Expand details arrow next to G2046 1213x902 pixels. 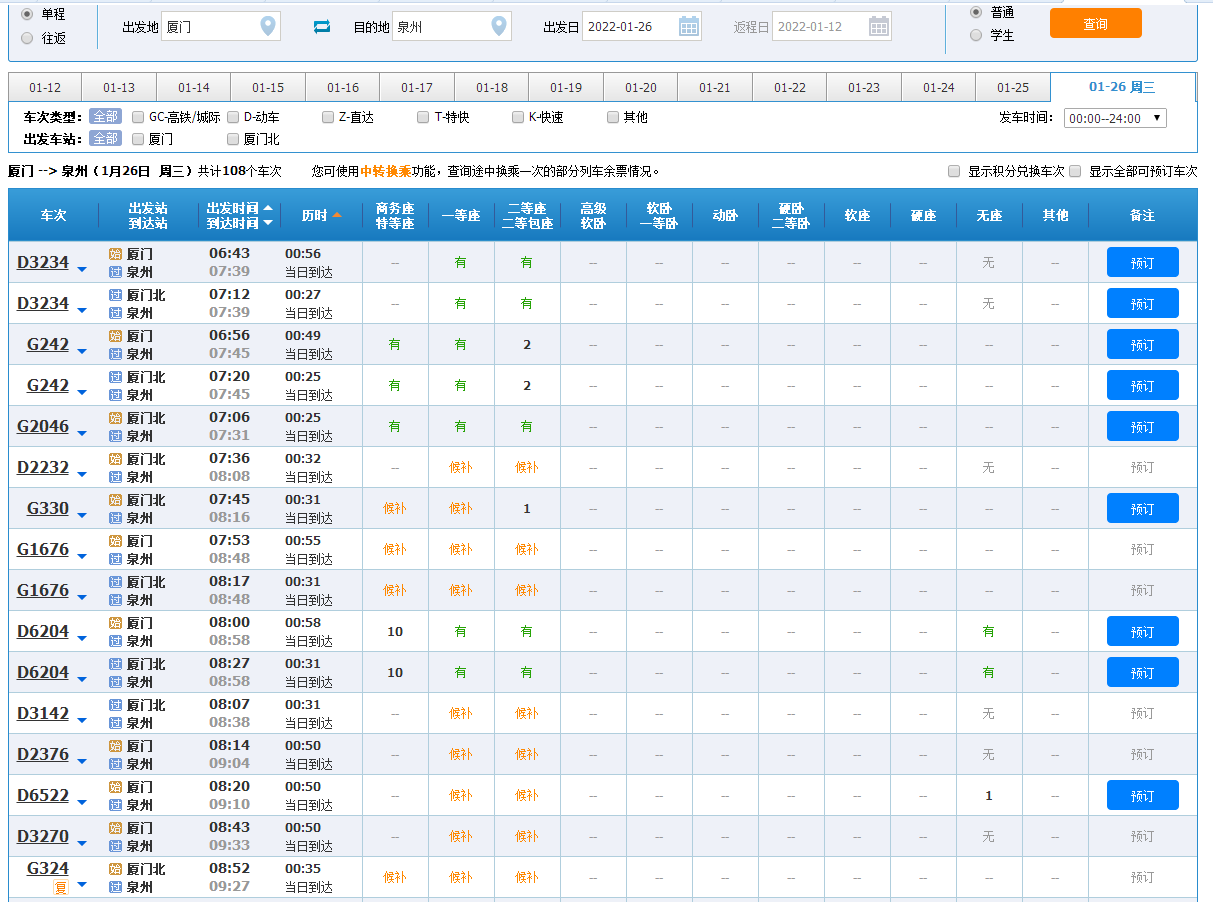pyautogui.click(x=82, y=434)
